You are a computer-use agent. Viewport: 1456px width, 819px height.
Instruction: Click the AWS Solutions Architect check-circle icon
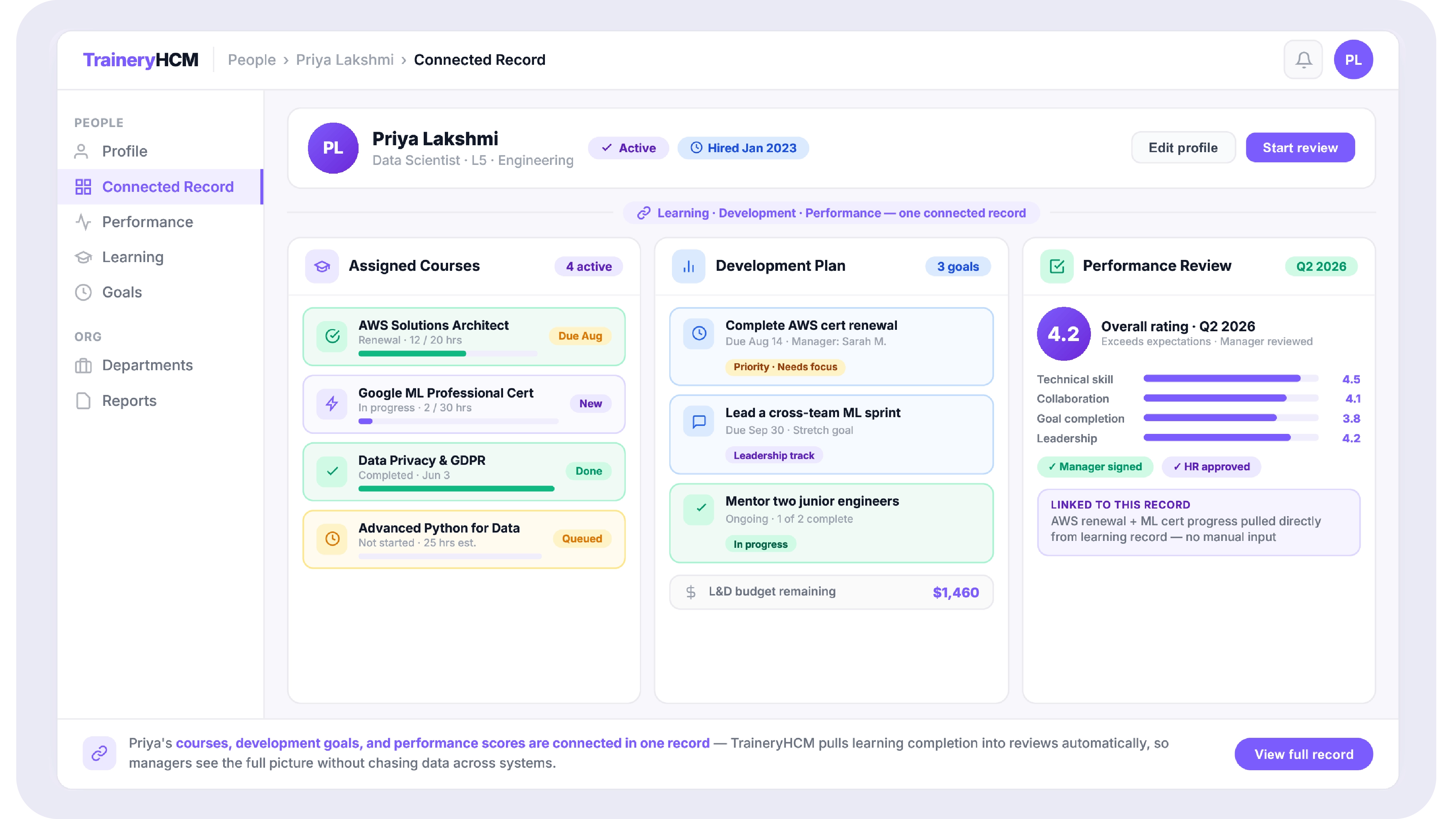coord(332,336)
